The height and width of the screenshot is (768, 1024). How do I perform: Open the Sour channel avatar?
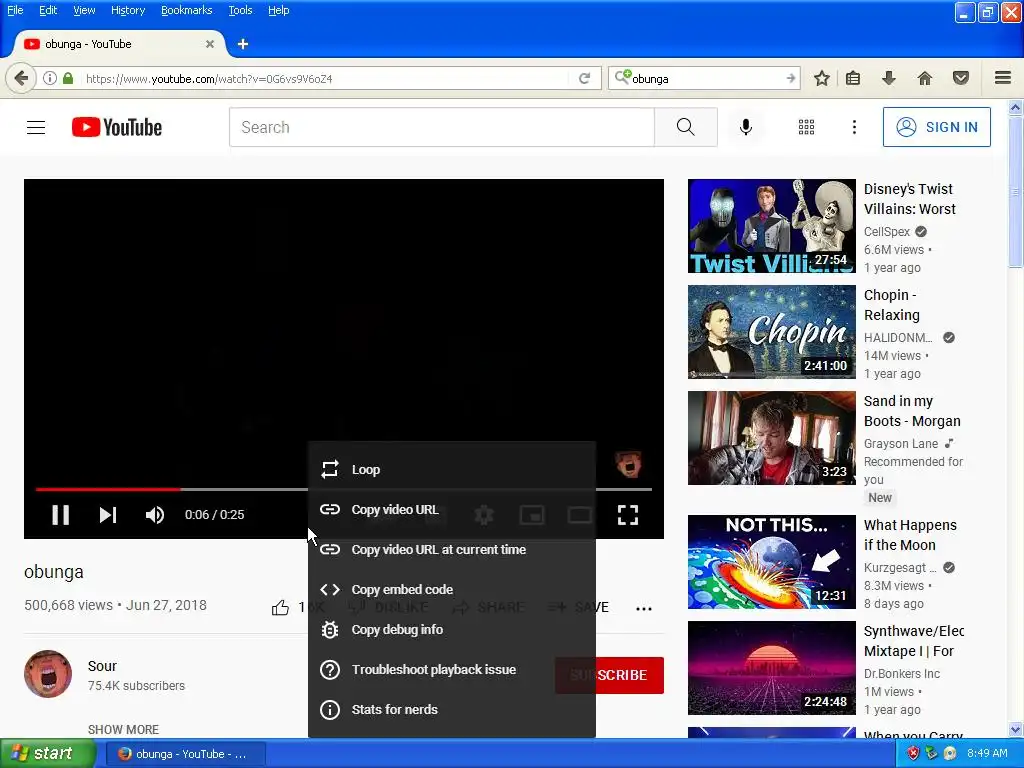pos(48,674)
